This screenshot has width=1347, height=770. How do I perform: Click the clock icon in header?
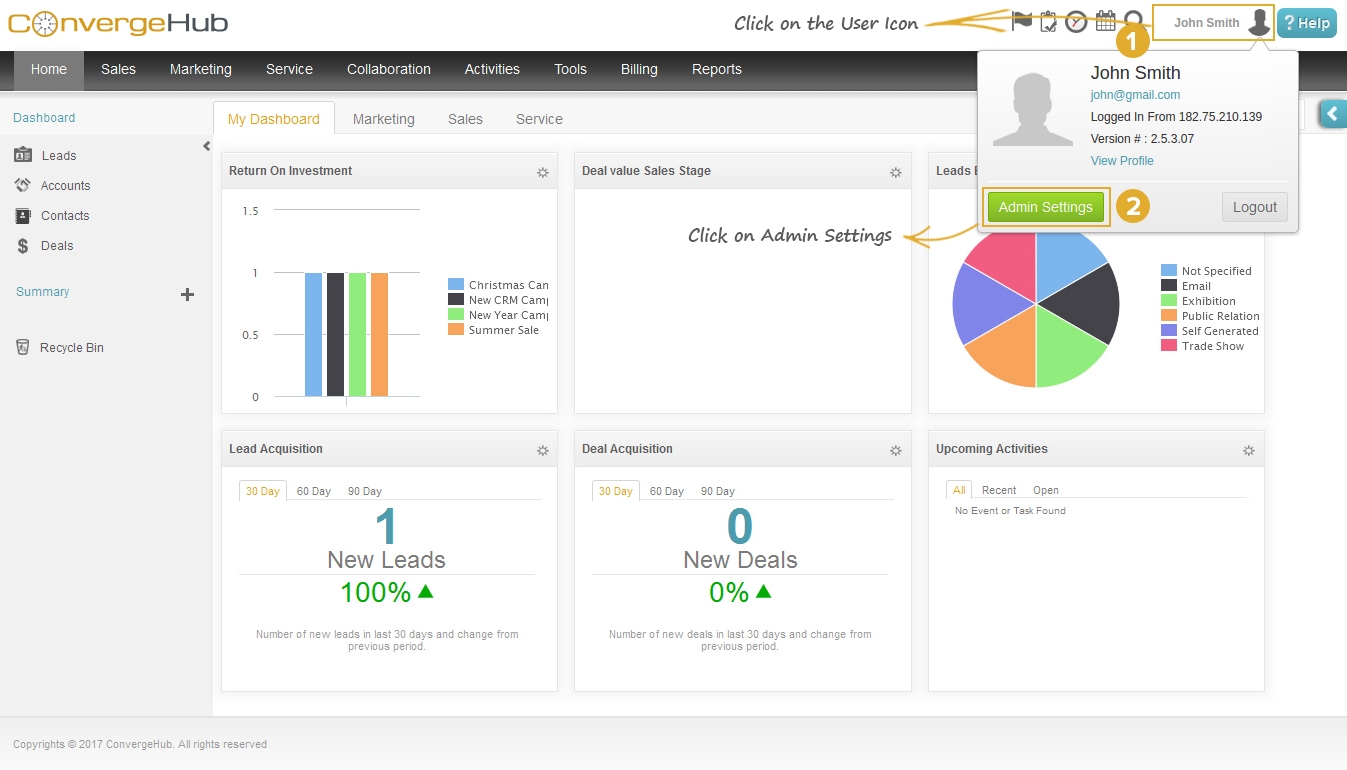click(1076, 22)
